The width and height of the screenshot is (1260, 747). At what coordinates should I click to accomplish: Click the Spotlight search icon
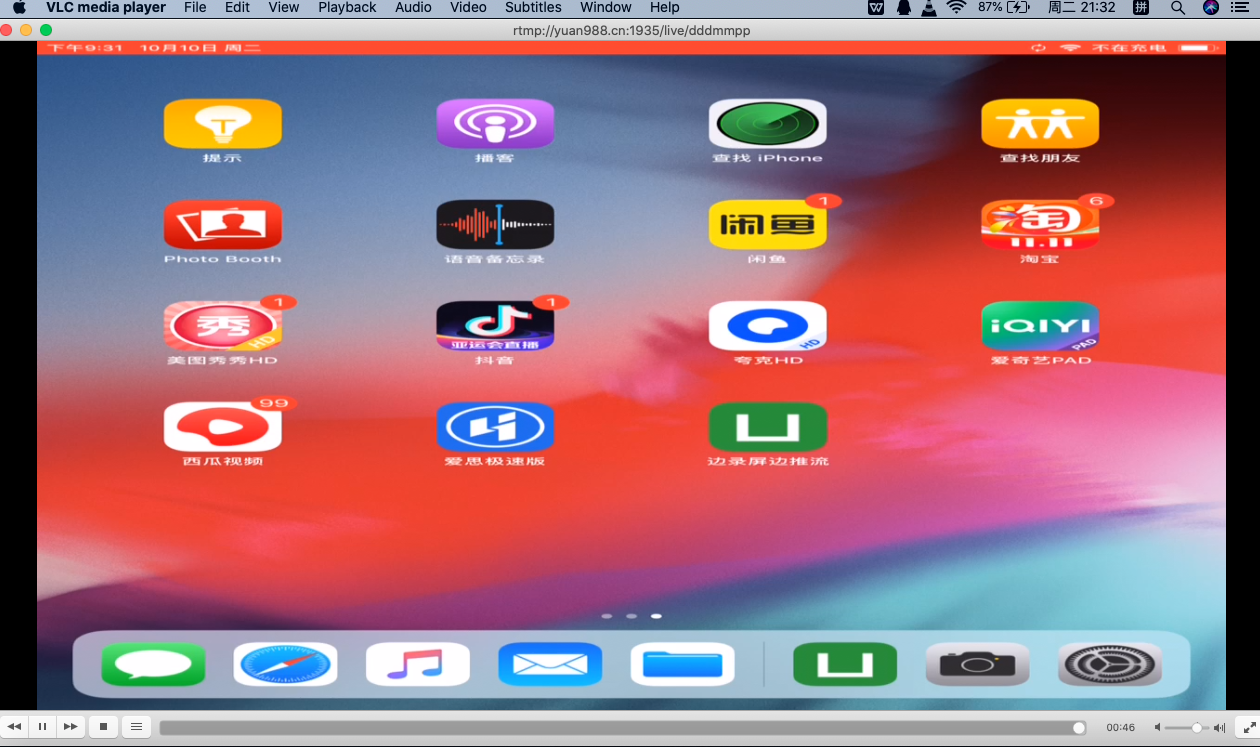pos(1178,7)
